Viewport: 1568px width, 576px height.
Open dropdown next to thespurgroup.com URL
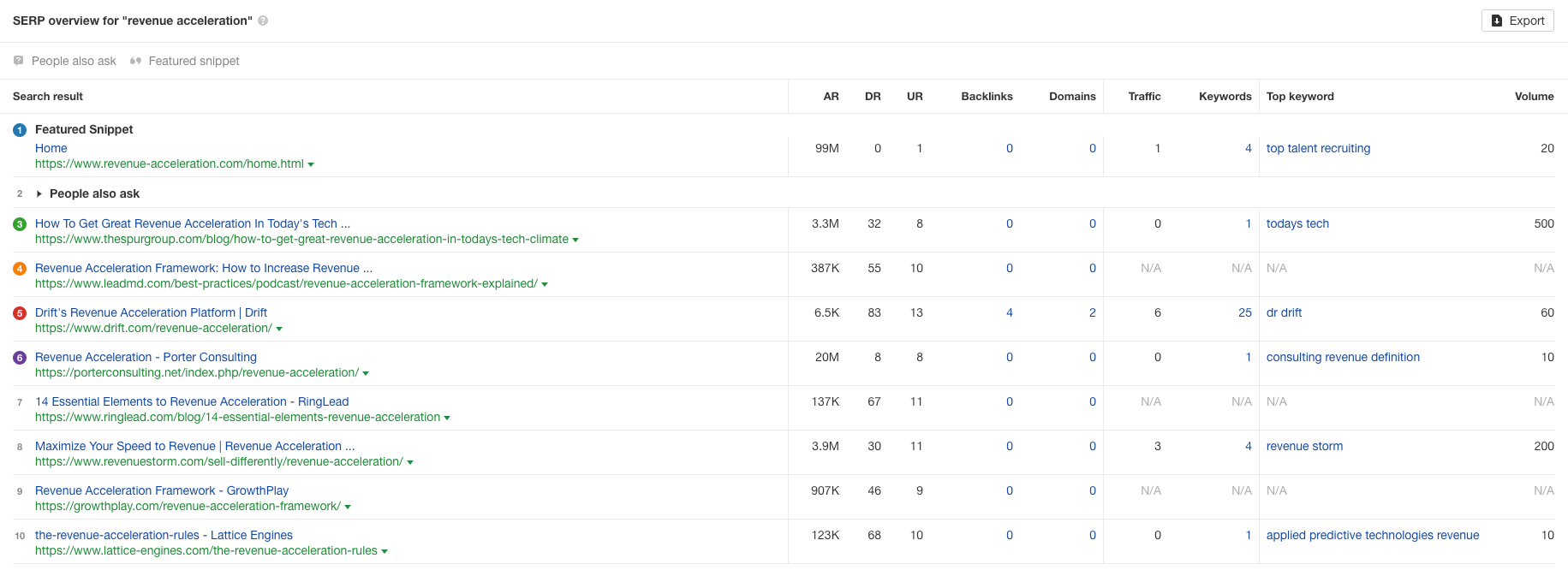[575, 240]
